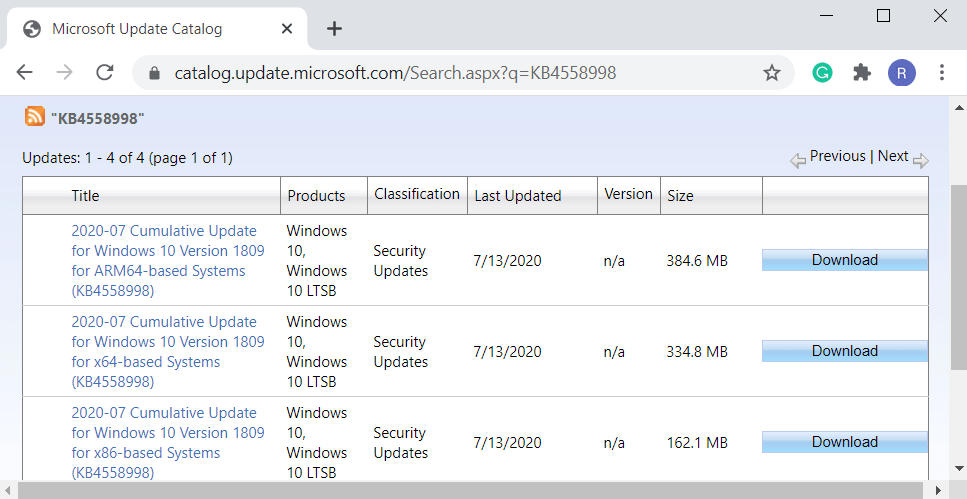Reload the page with the refresh icon

[105, 73]
